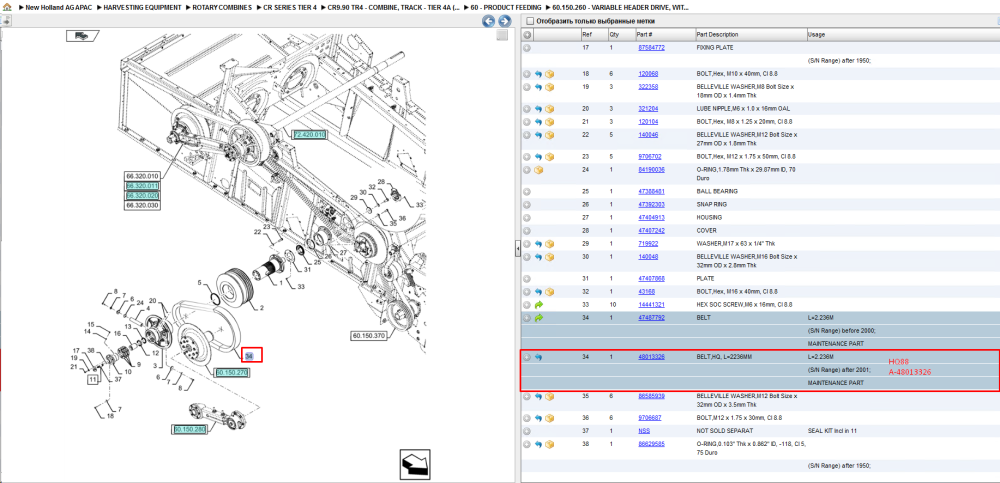
Task: Click package icon for washer 719922
Action: (x=549, y=244)
